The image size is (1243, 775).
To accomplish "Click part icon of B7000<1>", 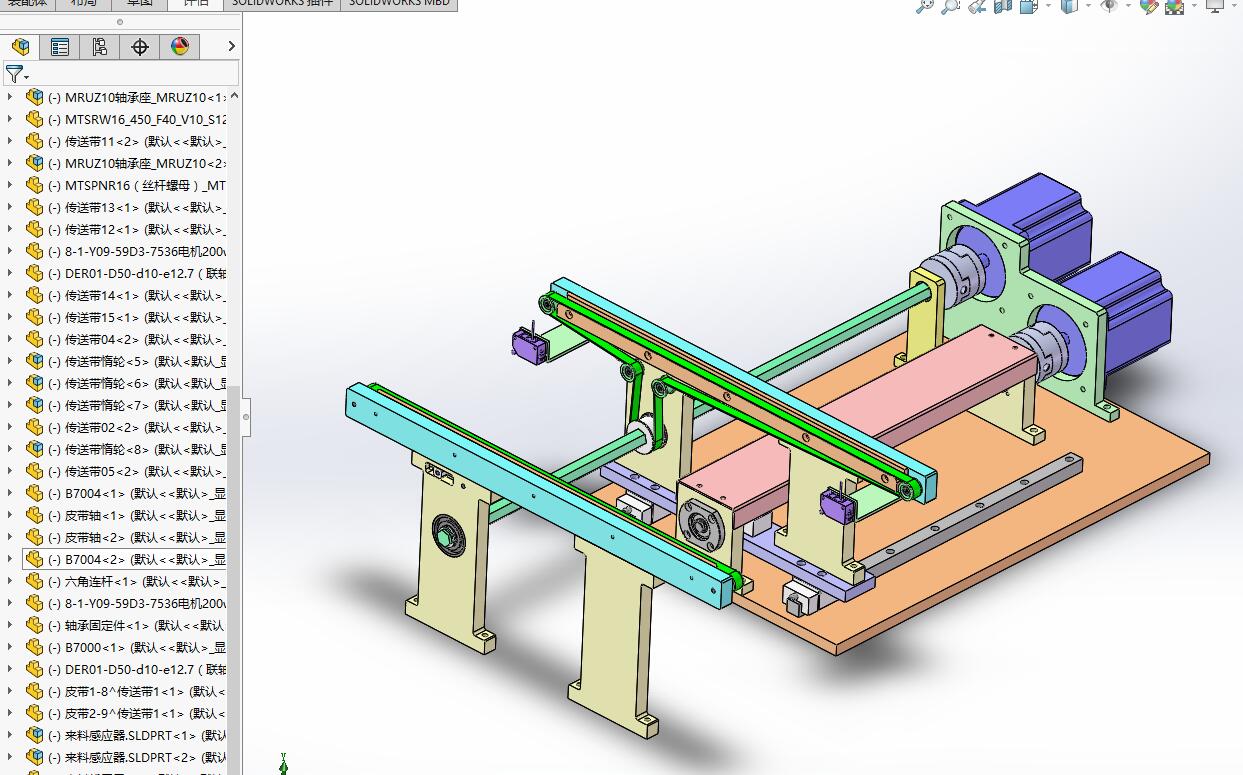I will pos(35,647).
